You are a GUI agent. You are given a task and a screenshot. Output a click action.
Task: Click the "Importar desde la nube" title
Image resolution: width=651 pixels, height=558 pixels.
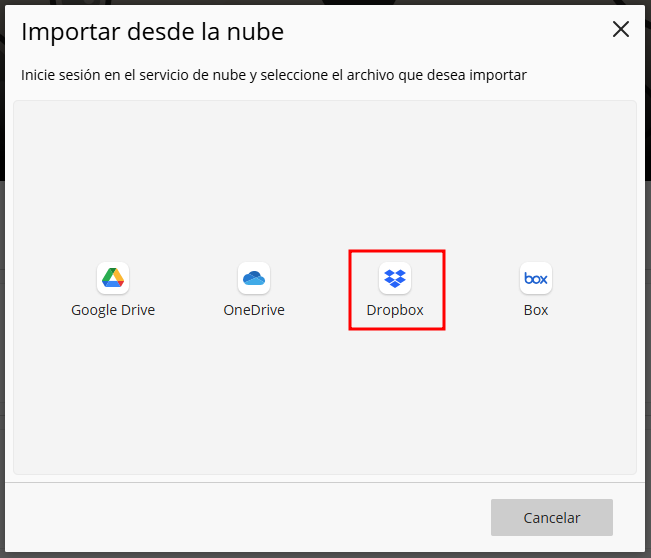tap(152, 32)
